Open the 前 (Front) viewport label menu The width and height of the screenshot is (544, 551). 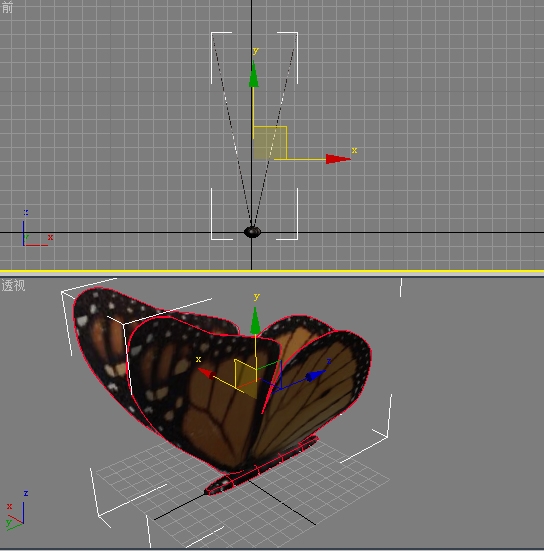7,7
